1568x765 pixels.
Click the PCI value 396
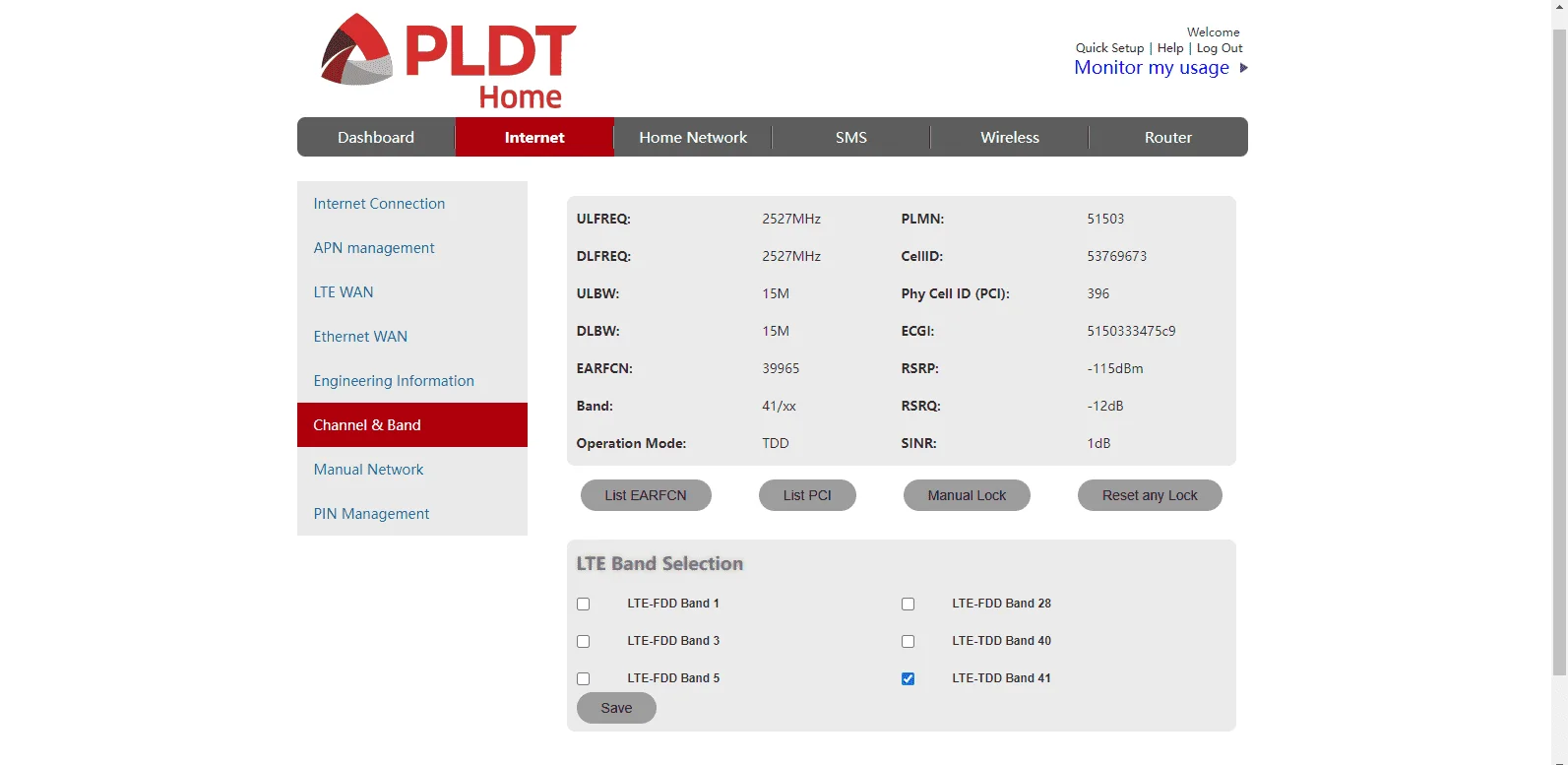[1098, 293]
